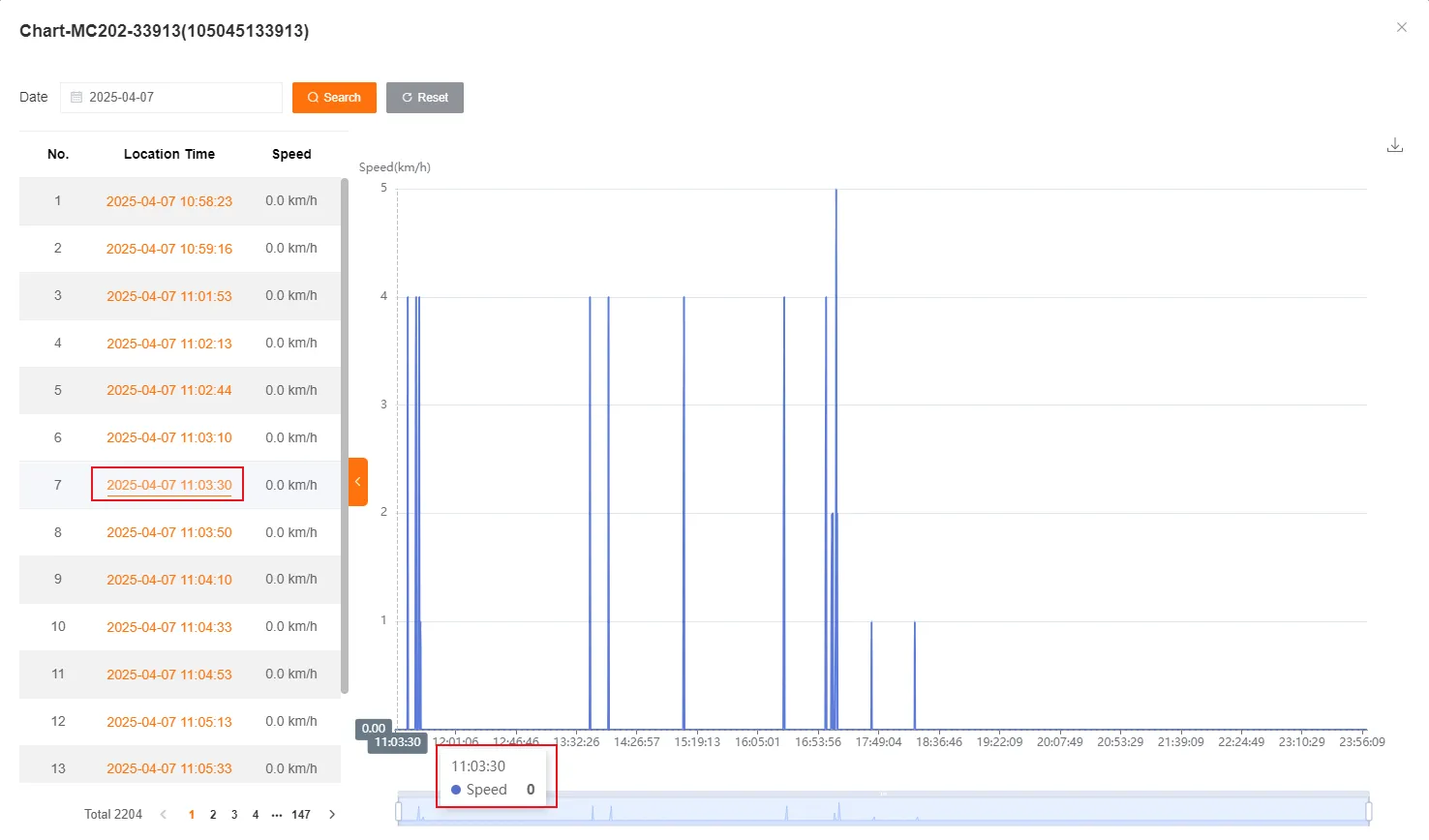
Task: Go to previous page with left arrow
Action: point(163,814)
